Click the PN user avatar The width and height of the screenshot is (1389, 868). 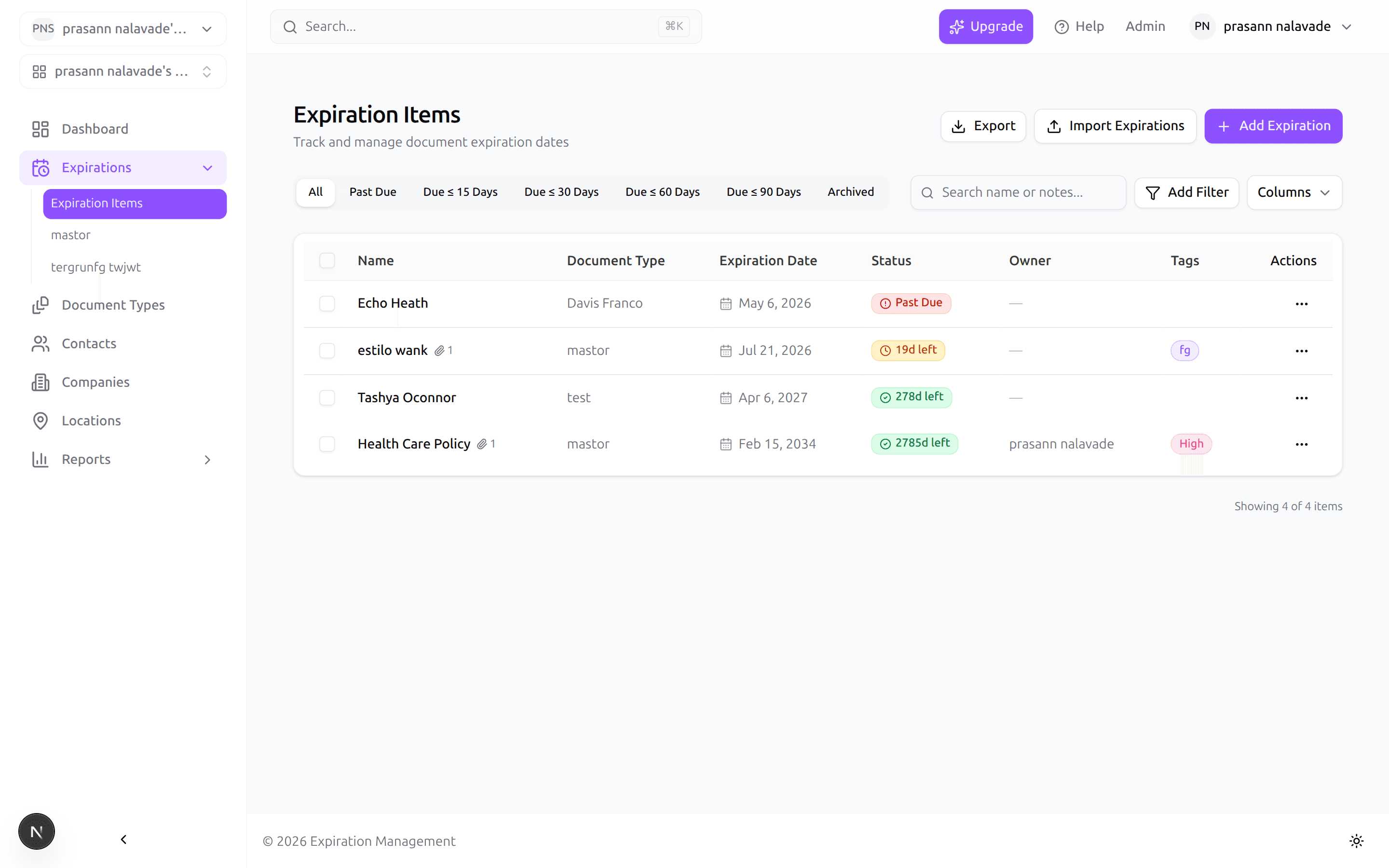point(1202,27)
